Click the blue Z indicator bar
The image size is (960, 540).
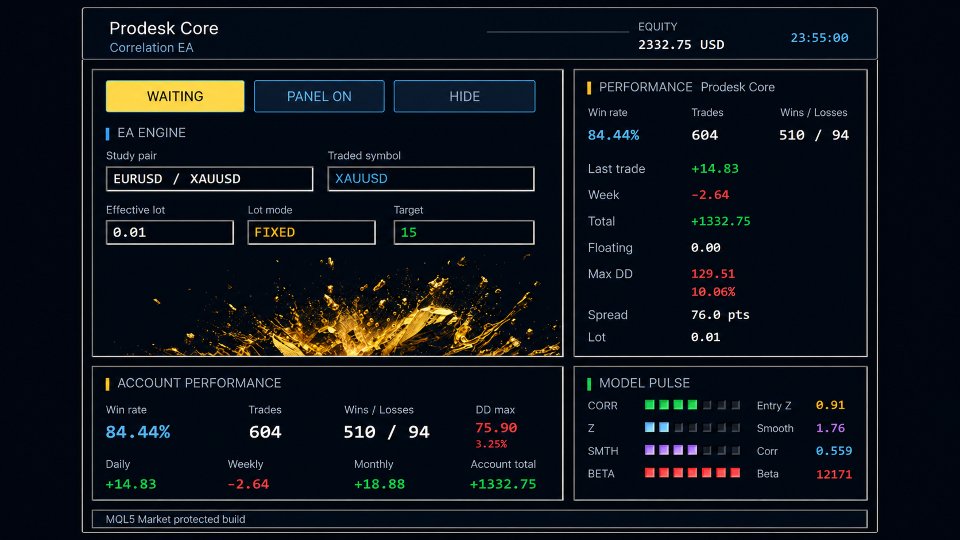[692, 427]
